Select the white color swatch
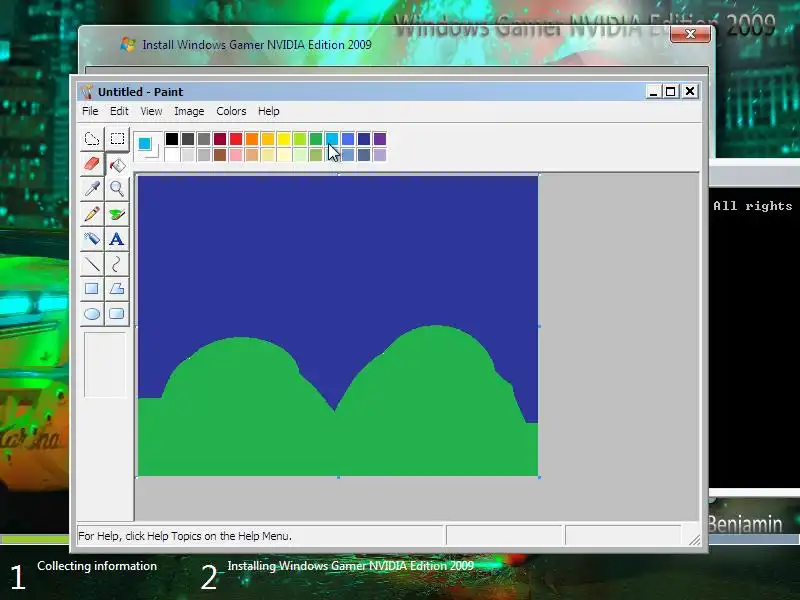Screen dimensions: 800x600 pyautogui.click(x=172, y=155)
